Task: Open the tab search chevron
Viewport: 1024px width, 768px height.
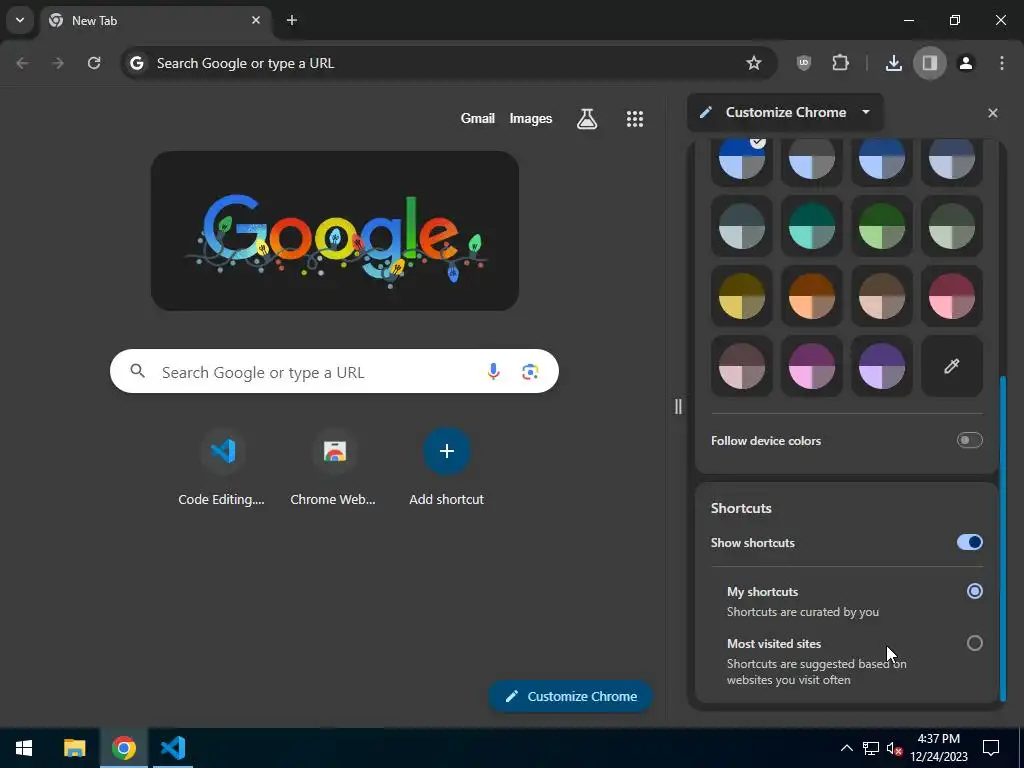Action: click(x=20, y=20)
